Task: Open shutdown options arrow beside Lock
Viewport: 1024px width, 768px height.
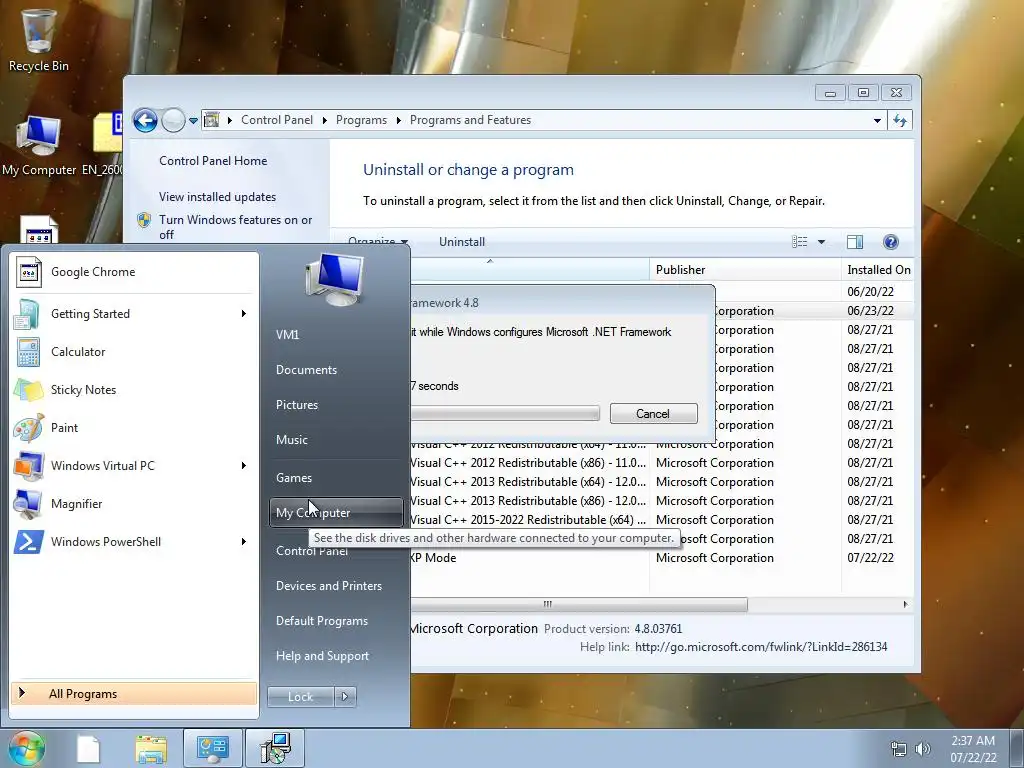Action: coord(345,697)
